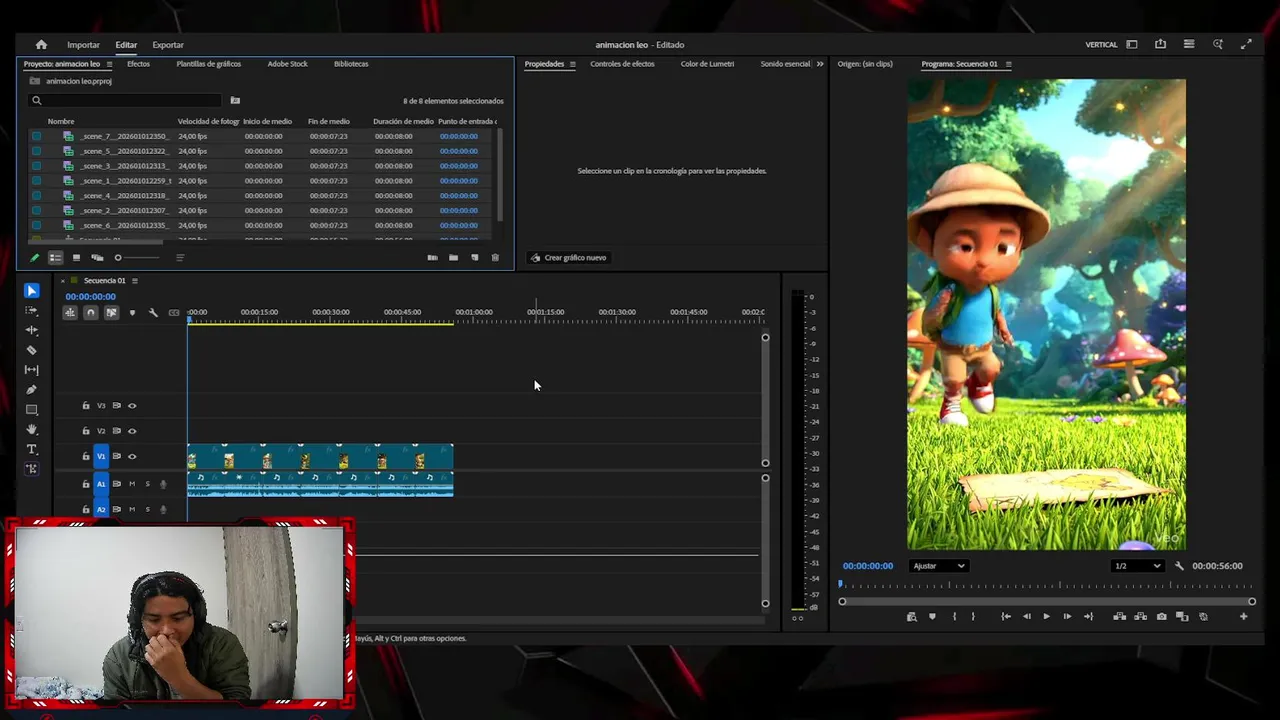Go to the Home screen icon
The width and height of the screenshot is (1280, 720).
click(41, 45)
